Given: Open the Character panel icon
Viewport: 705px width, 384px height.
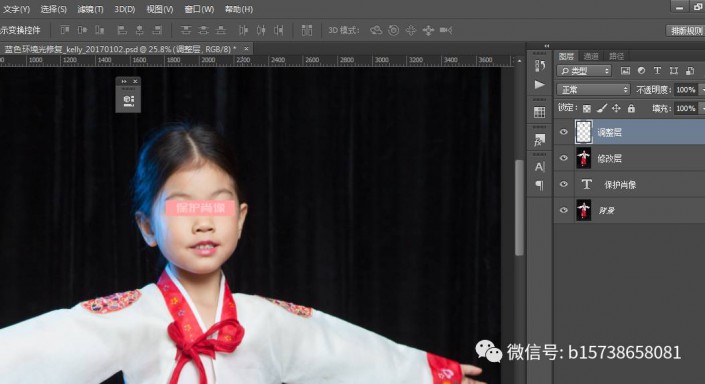Looking at the screenshot, I should pos(540,167).
